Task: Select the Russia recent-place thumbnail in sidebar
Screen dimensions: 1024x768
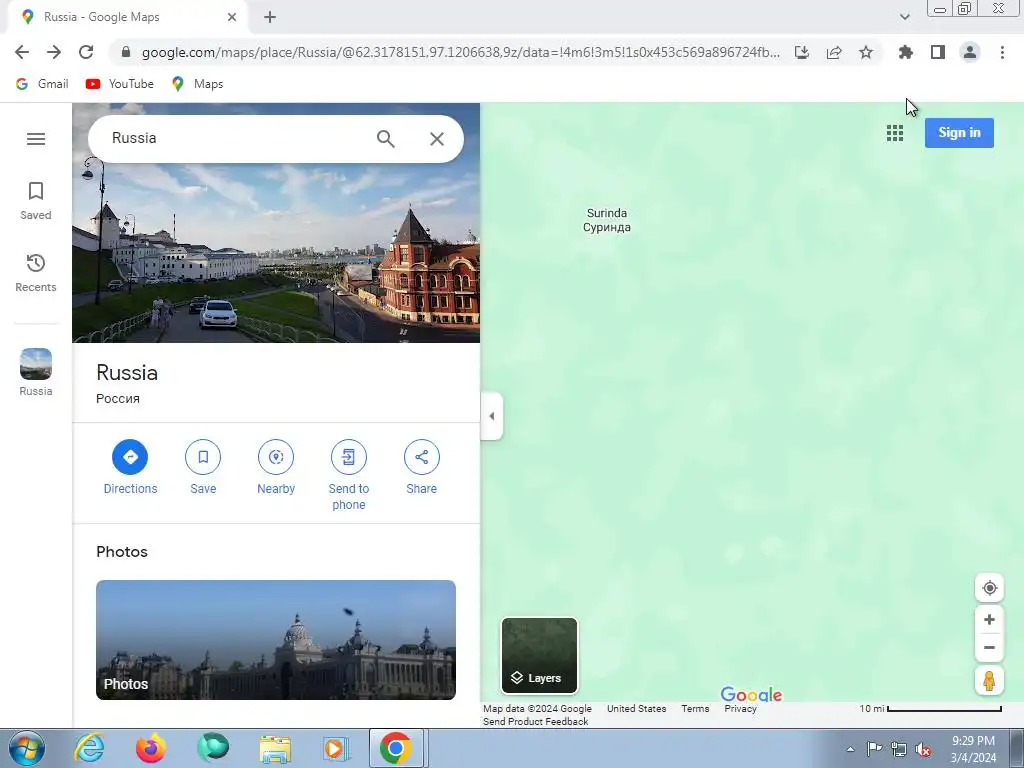Action: 35,372
